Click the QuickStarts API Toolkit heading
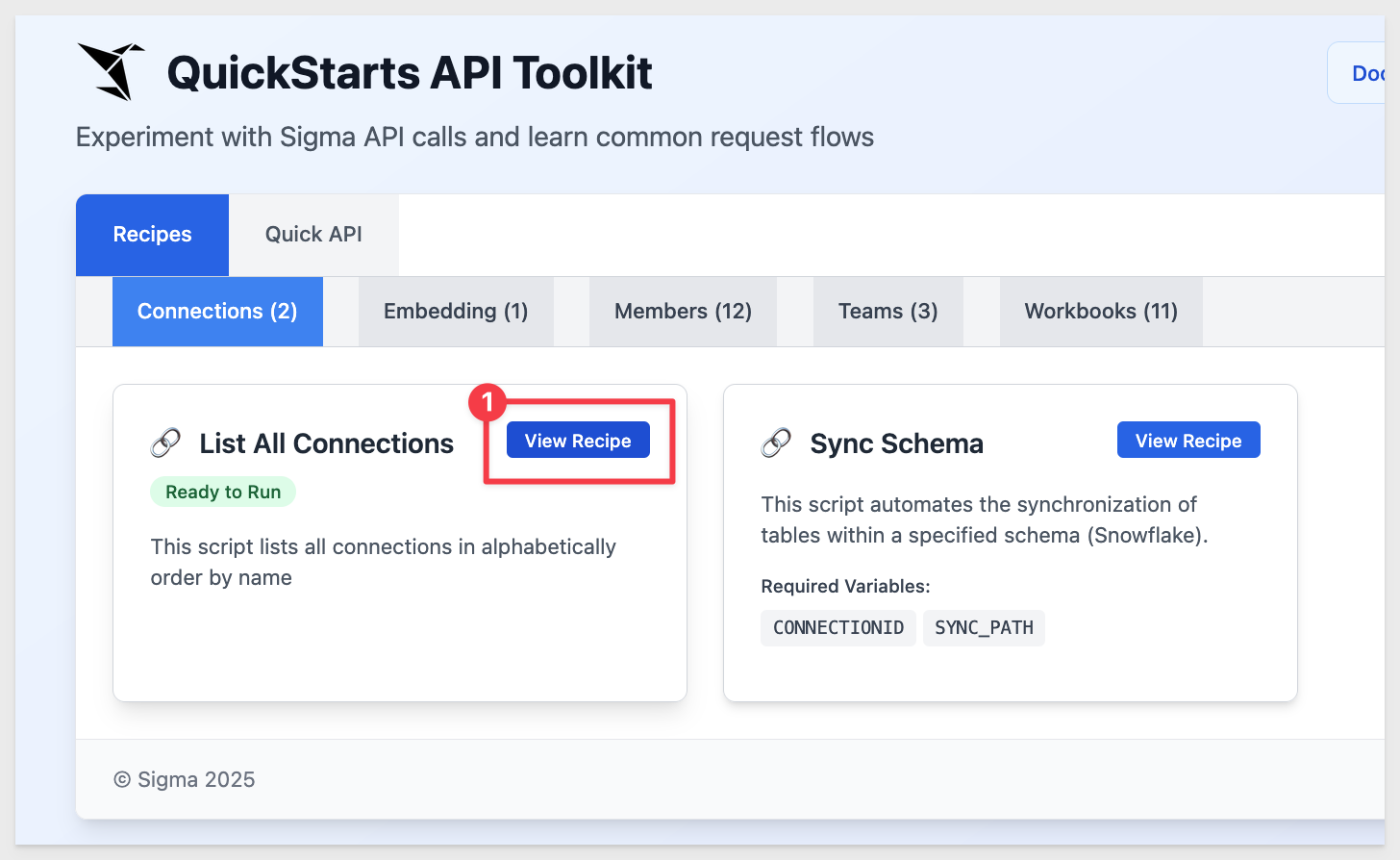The height and width of the screenshot is (860, 1400). coord(410,73)
